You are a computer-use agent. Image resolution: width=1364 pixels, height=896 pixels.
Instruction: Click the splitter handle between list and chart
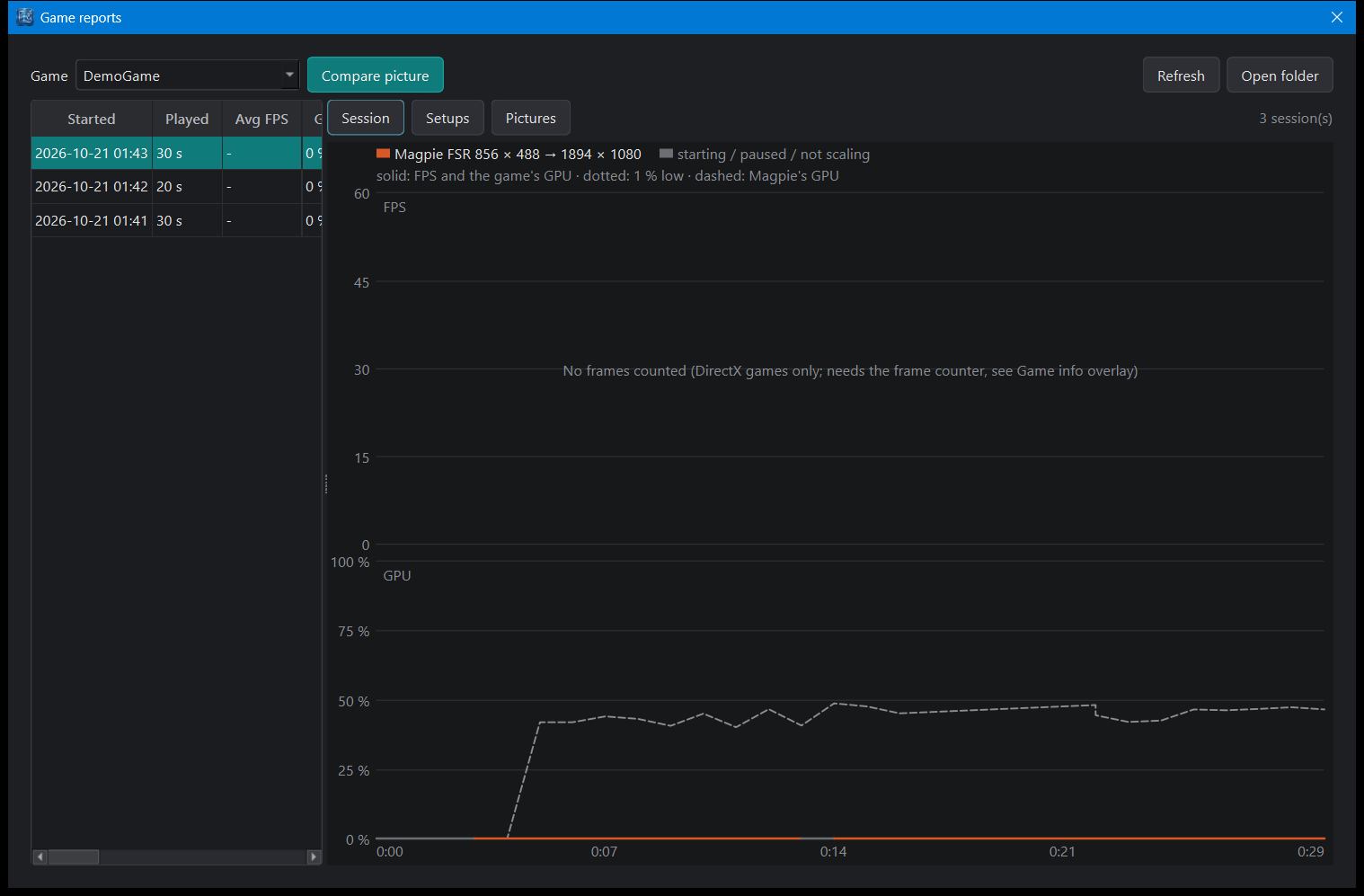click(326, 483)
